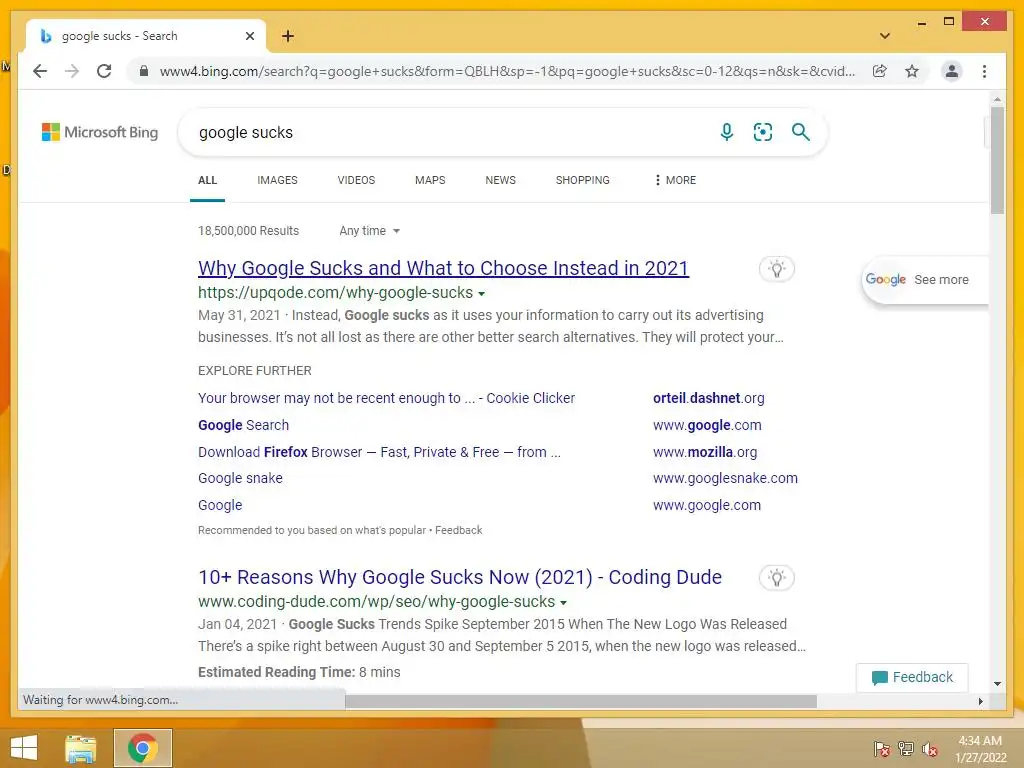The height and width of the screenshot is (768, 1024).
Task: Switch to the NEWS tab
Action: click(x=500, y=180)
